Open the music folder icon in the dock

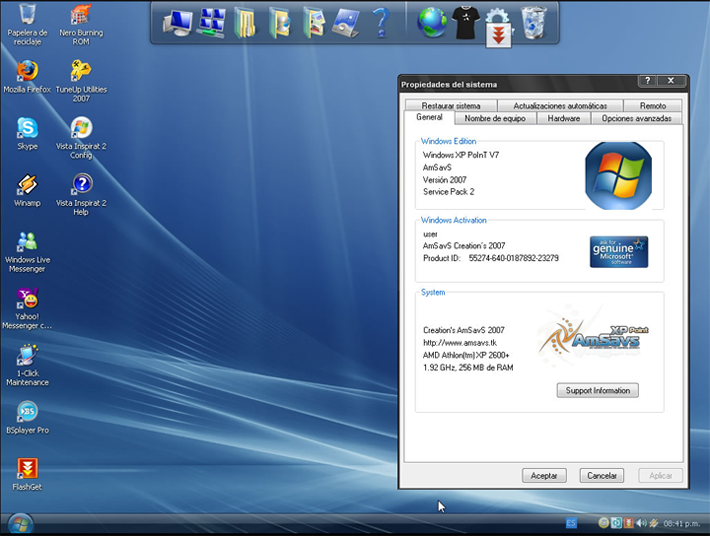point(279,23)
